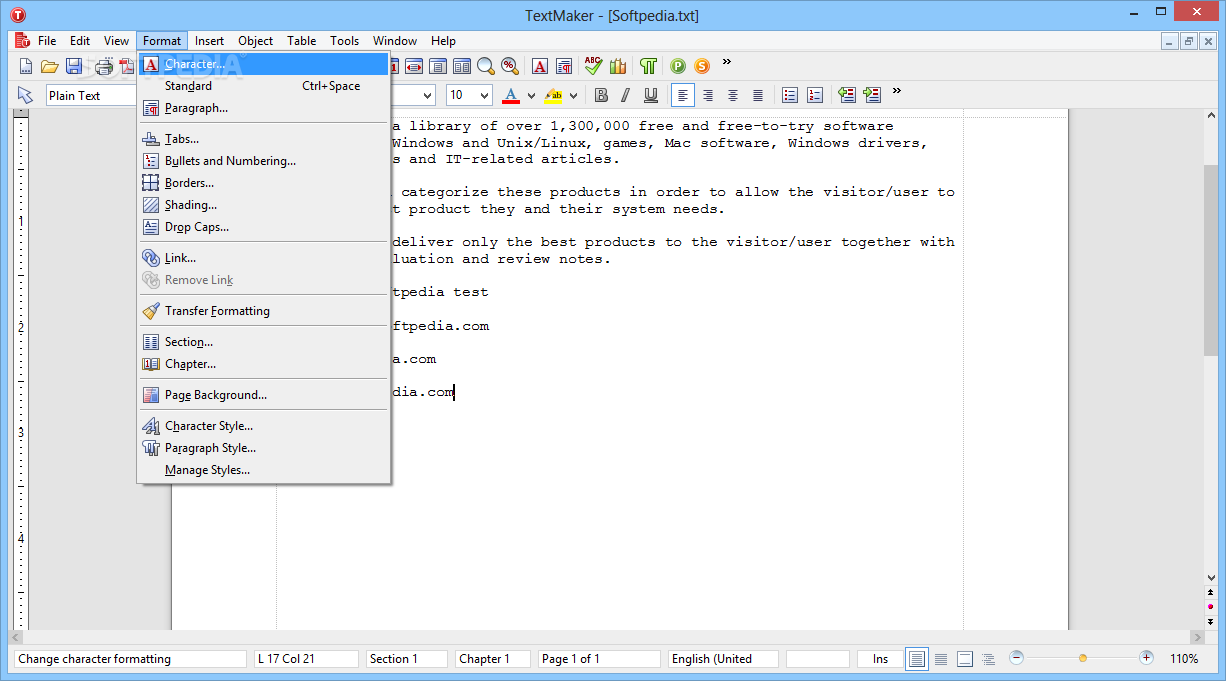Expand more formatting toolbar buttons chevron
Screen dimensions: 1226x681
tap(897, 91)
